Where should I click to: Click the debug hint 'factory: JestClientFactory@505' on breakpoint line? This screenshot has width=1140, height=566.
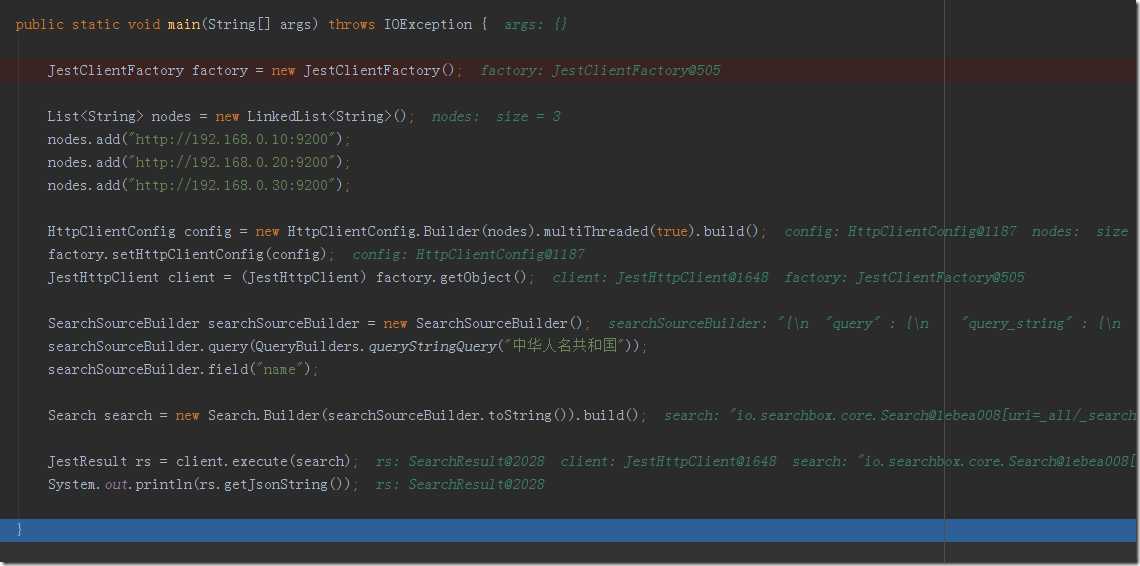click(x=601, y=71)
